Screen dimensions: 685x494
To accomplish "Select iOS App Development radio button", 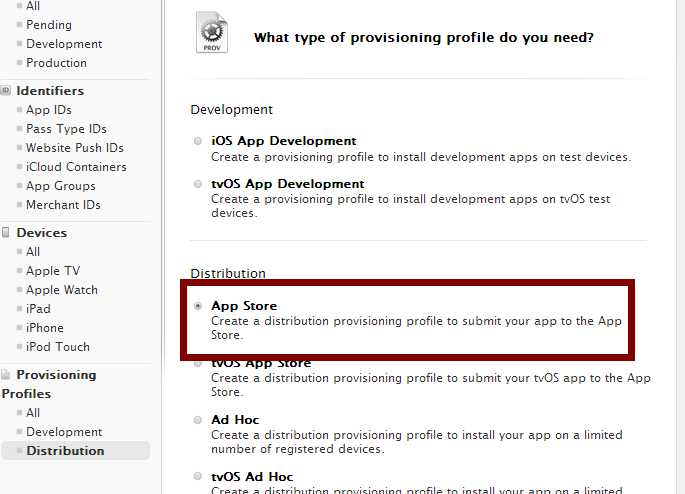I will (198, 141).
